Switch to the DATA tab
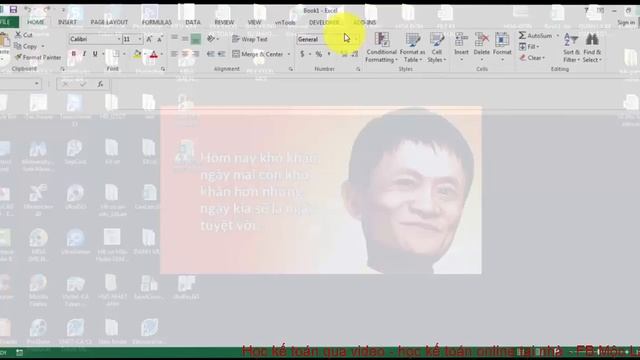The width and height of the screenshot is (640, 360). pos(193,22)
